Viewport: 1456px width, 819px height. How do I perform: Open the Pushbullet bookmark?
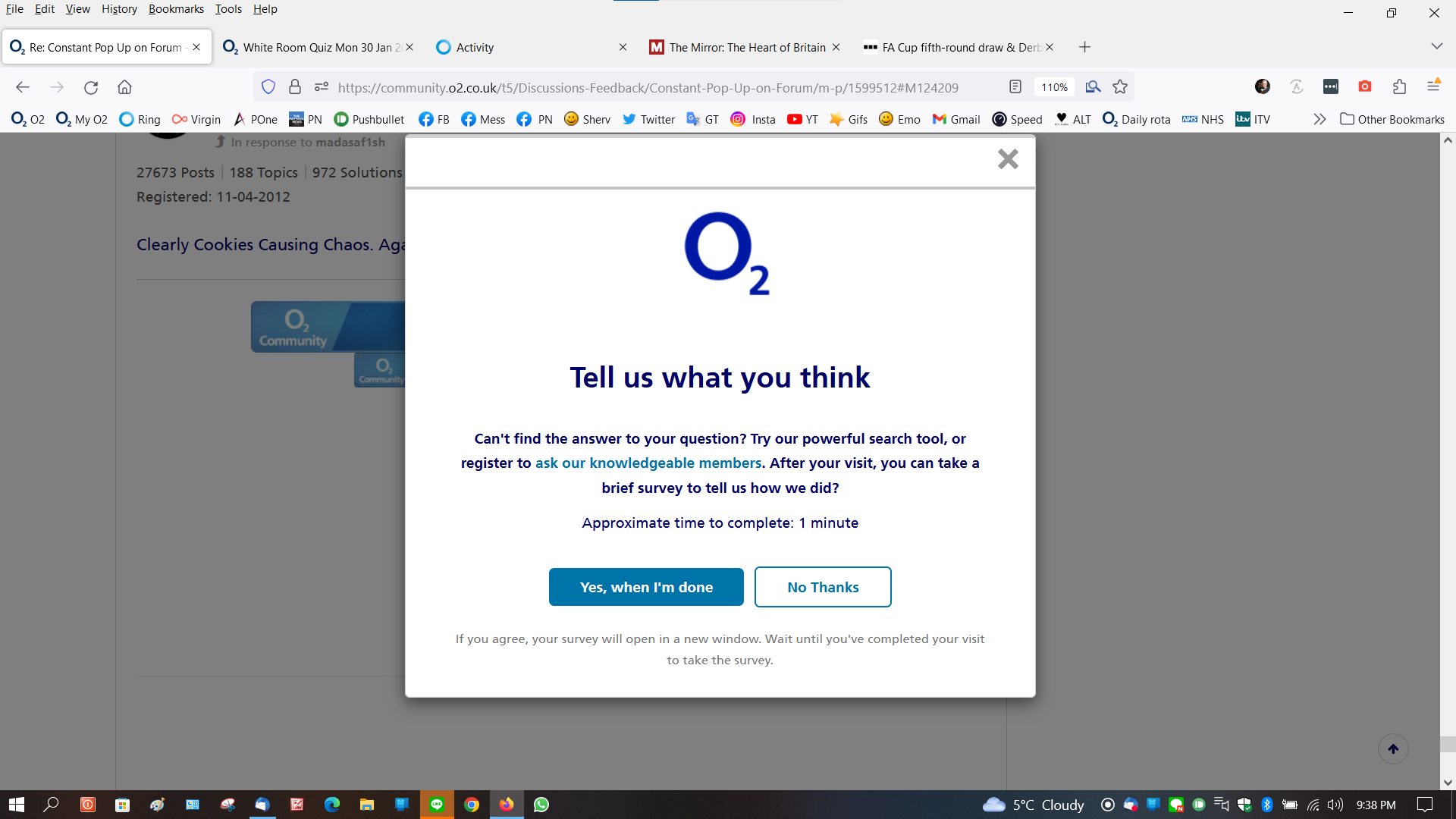tap(369, 119)
